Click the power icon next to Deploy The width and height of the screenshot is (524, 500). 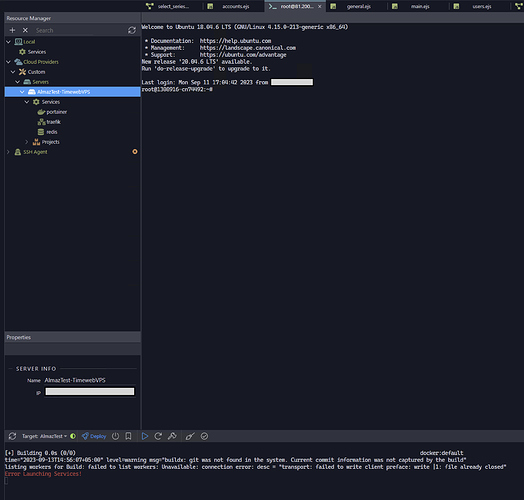(x=115, y=436)
